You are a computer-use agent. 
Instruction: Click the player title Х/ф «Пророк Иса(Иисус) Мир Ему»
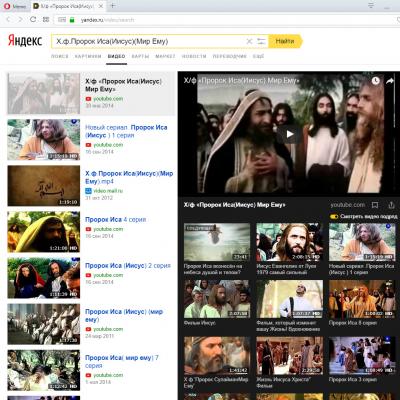(x=234, y=205)
